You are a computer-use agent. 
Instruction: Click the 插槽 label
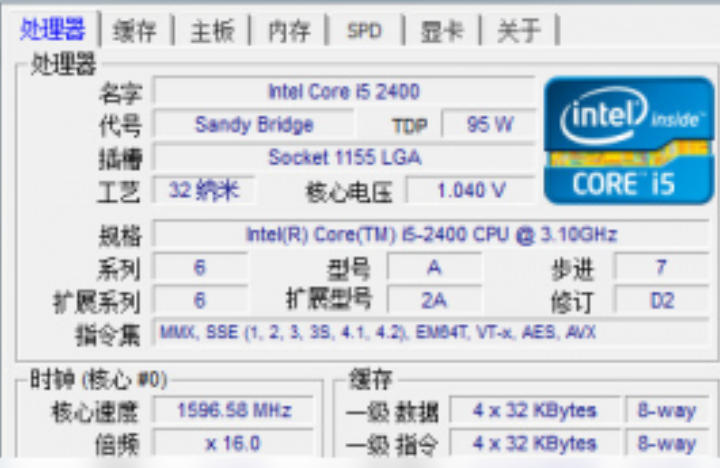(x=121, y=159)
